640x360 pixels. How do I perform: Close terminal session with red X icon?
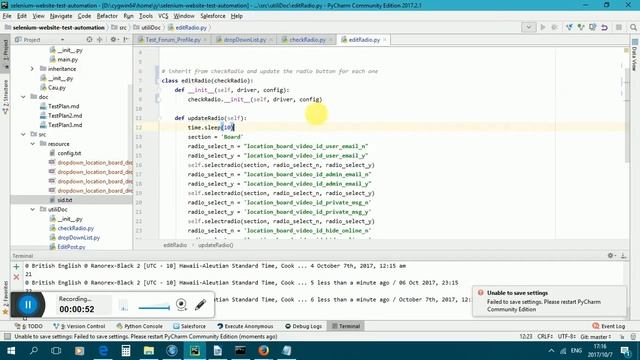tap(16, 277)
